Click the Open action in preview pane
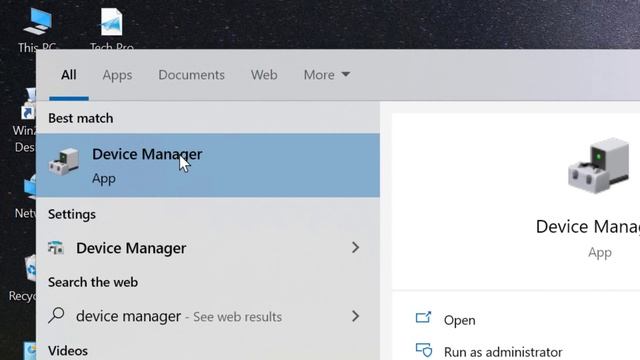 460,320
